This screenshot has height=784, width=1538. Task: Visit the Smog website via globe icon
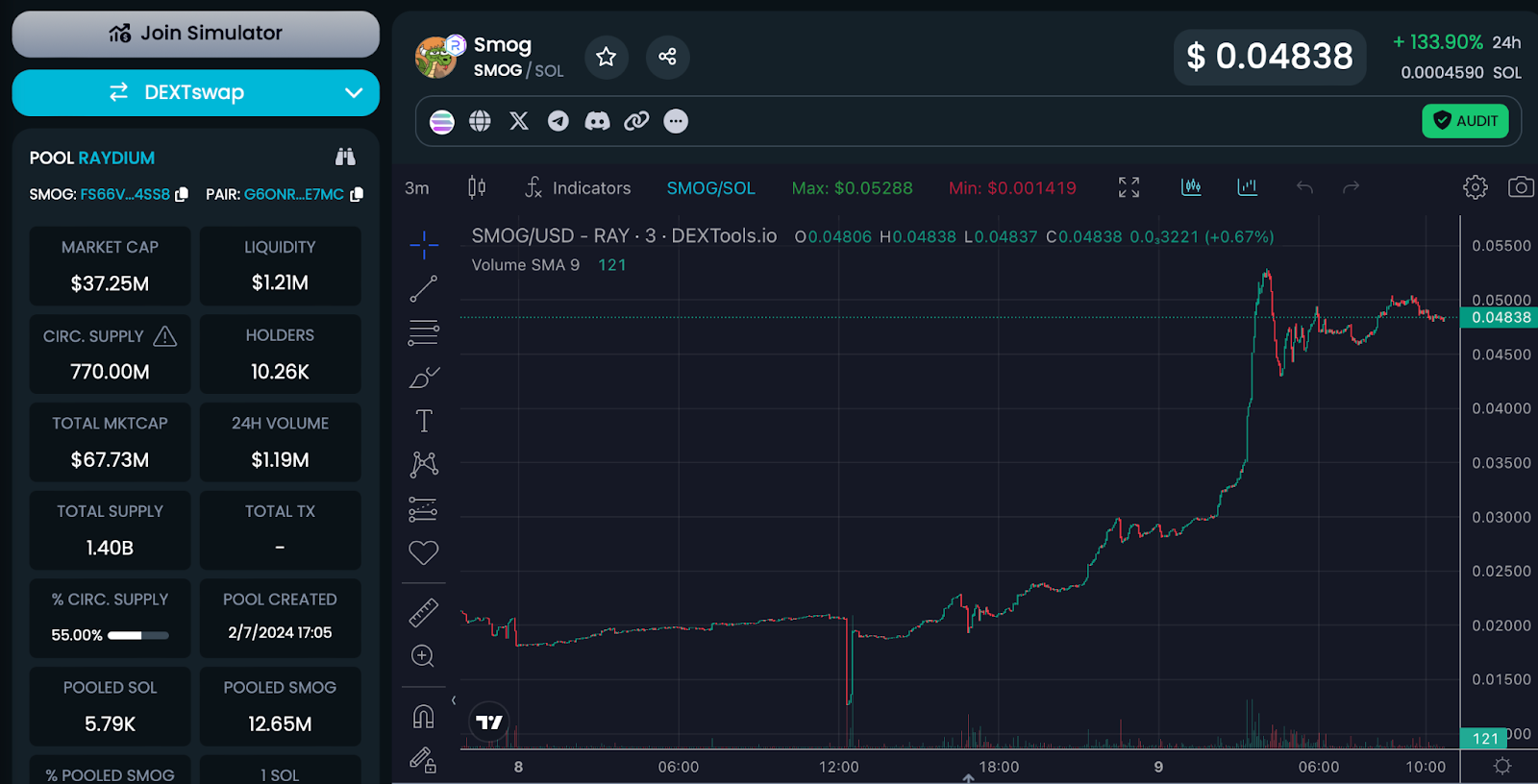coord(480,121)
